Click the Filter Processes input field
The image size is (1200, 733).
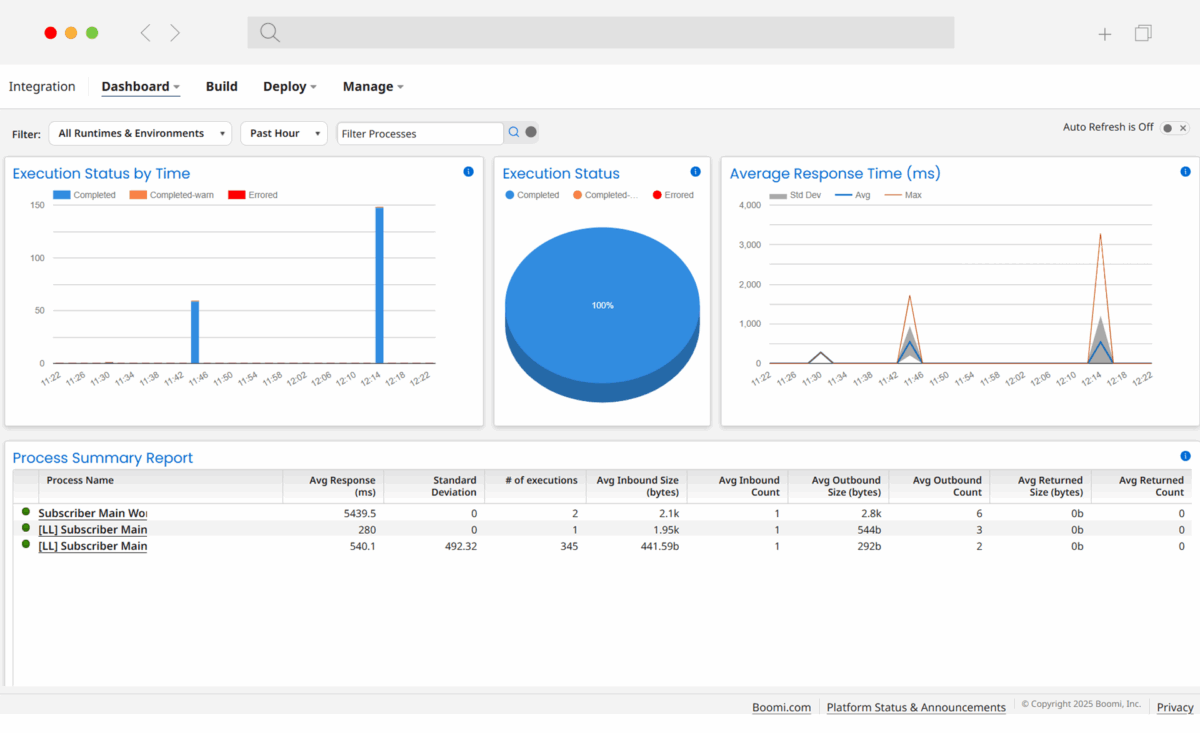tap(419, 133)
